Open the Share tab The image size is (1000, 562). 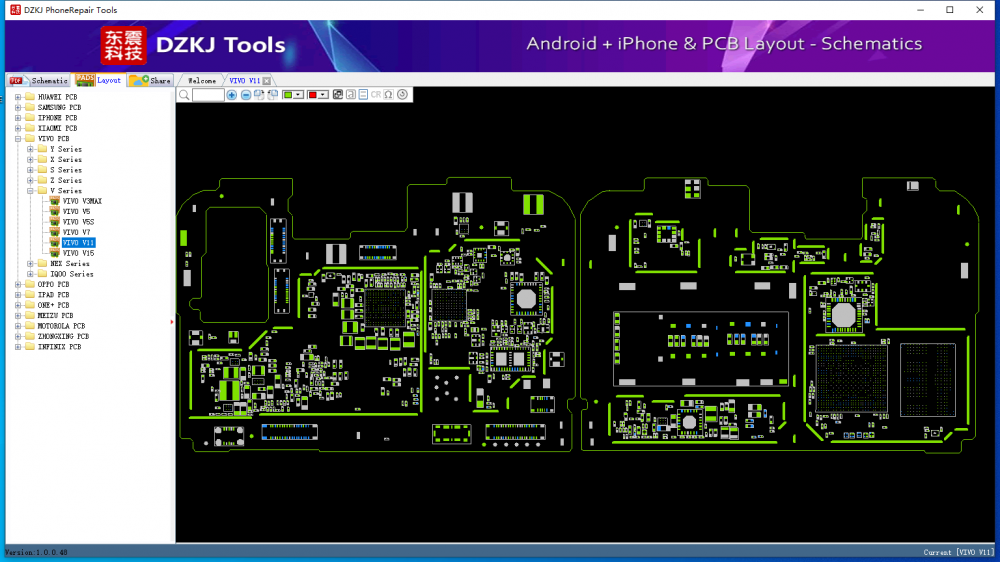point(151,80)
